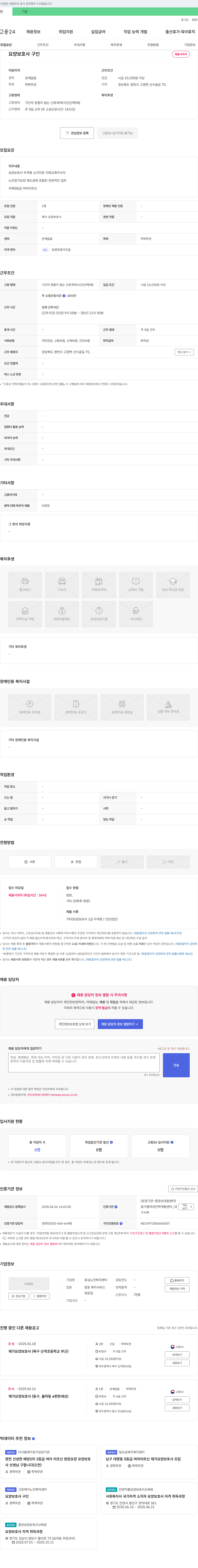This screenshot has width=198, height=1568.
Task: Open the 지도보기 dropdown
Action: click(184, 352)
